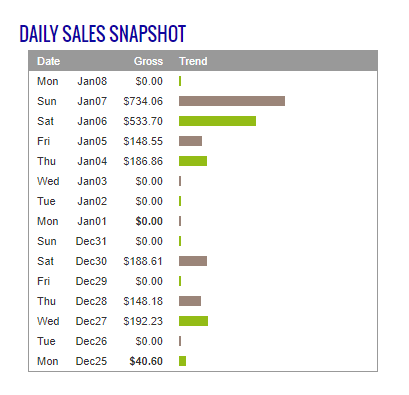Click the $533.70 gross amount
This screenshot has height=395, width=409.
click(x=143, y=121)
